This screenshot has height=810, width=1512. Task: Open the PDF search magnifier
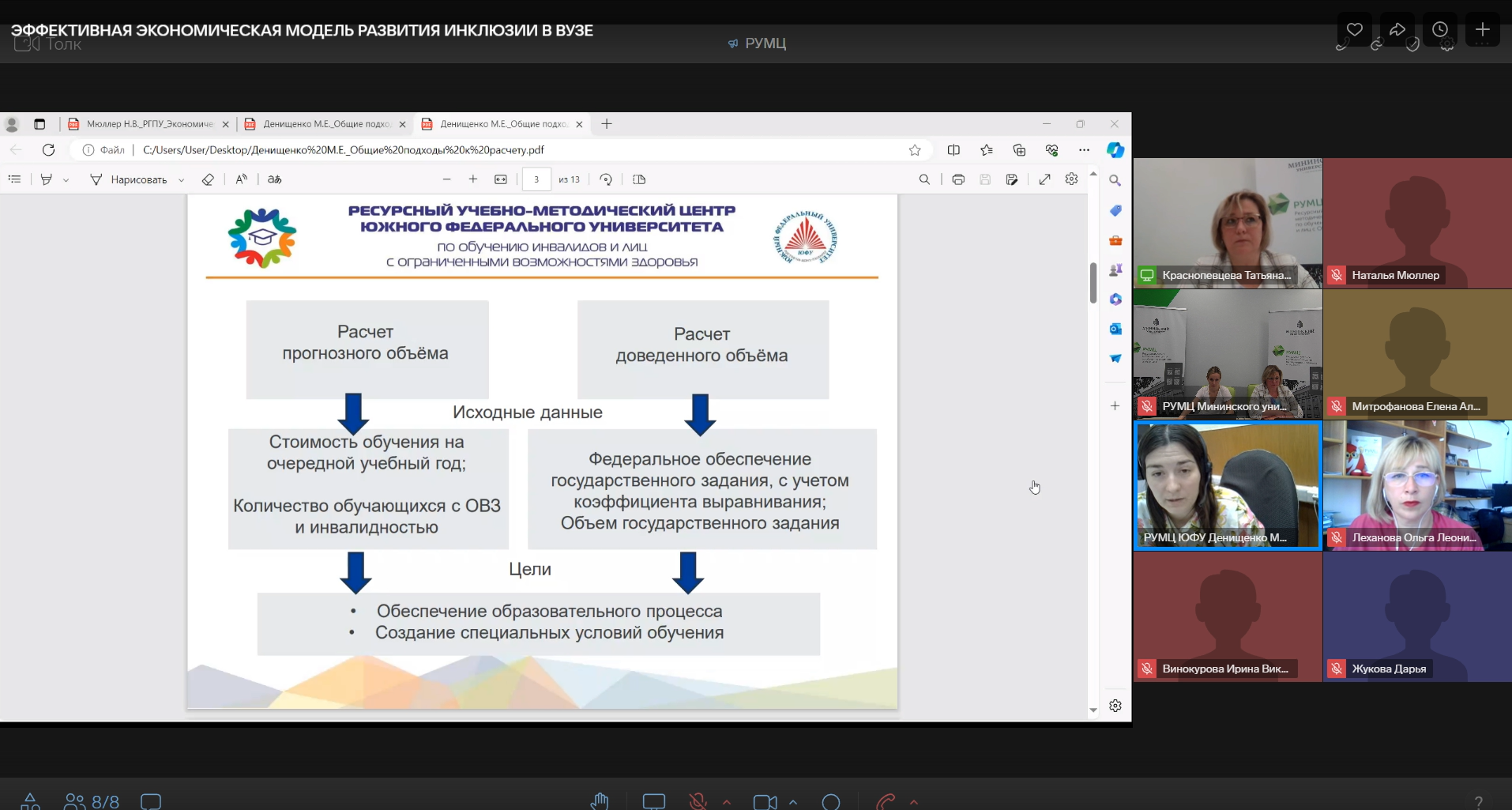tap(924, 179)
